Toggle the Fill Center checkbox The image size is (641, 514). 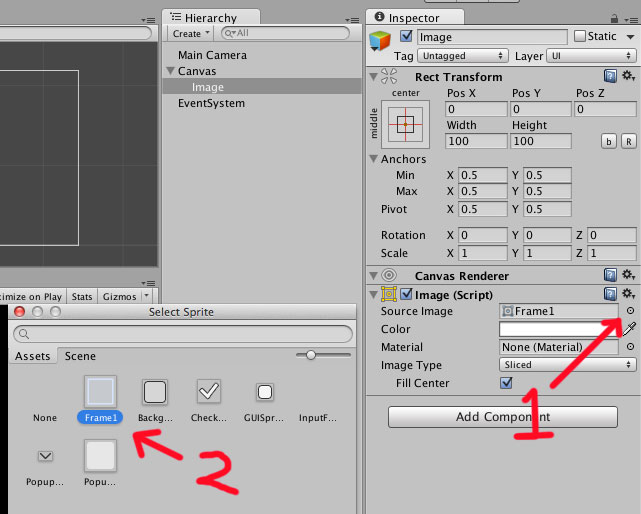pyautogui.click(x=506, y=383)
